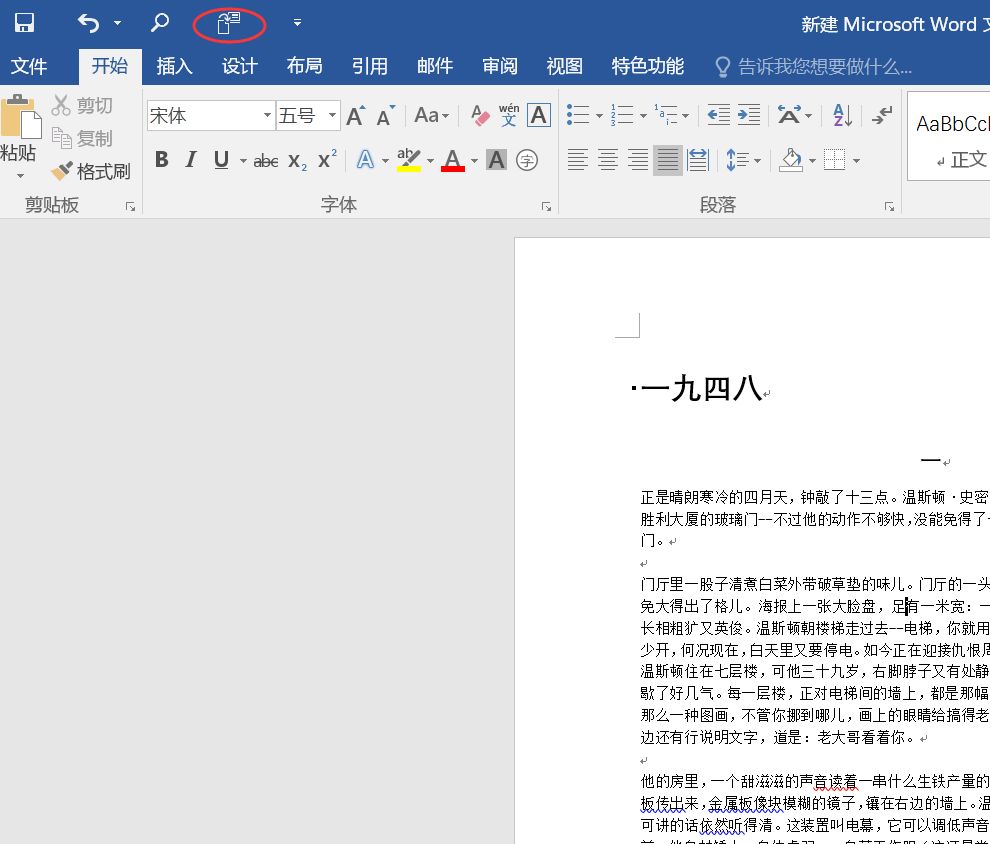Toggle underline U
The image size is (990, 844).
coord(221,160)
